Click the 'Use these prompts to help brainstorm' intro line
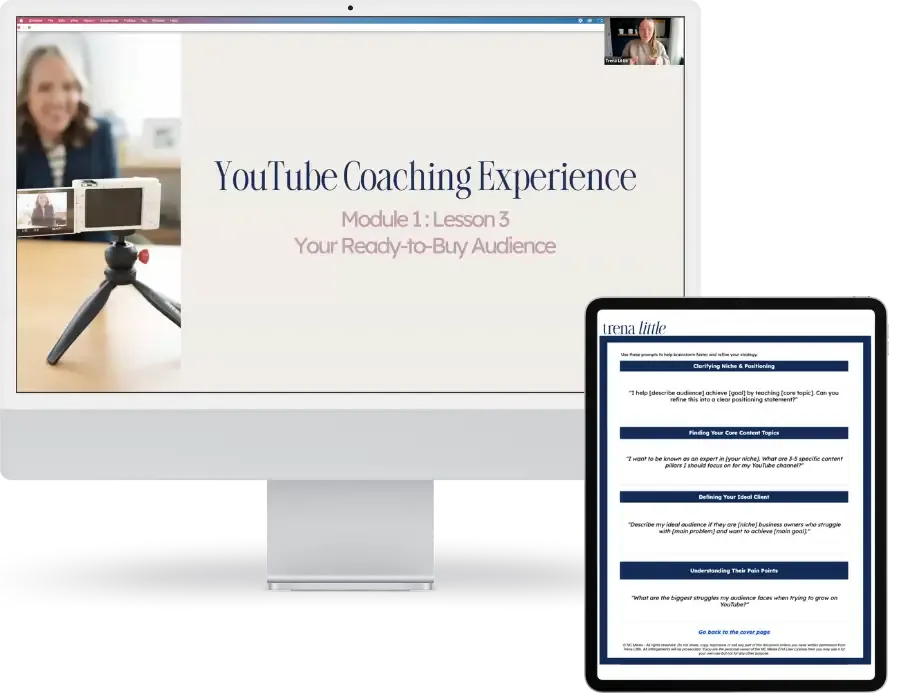The width and height of the screenshot is (900, 700). [x=689, y=355]
